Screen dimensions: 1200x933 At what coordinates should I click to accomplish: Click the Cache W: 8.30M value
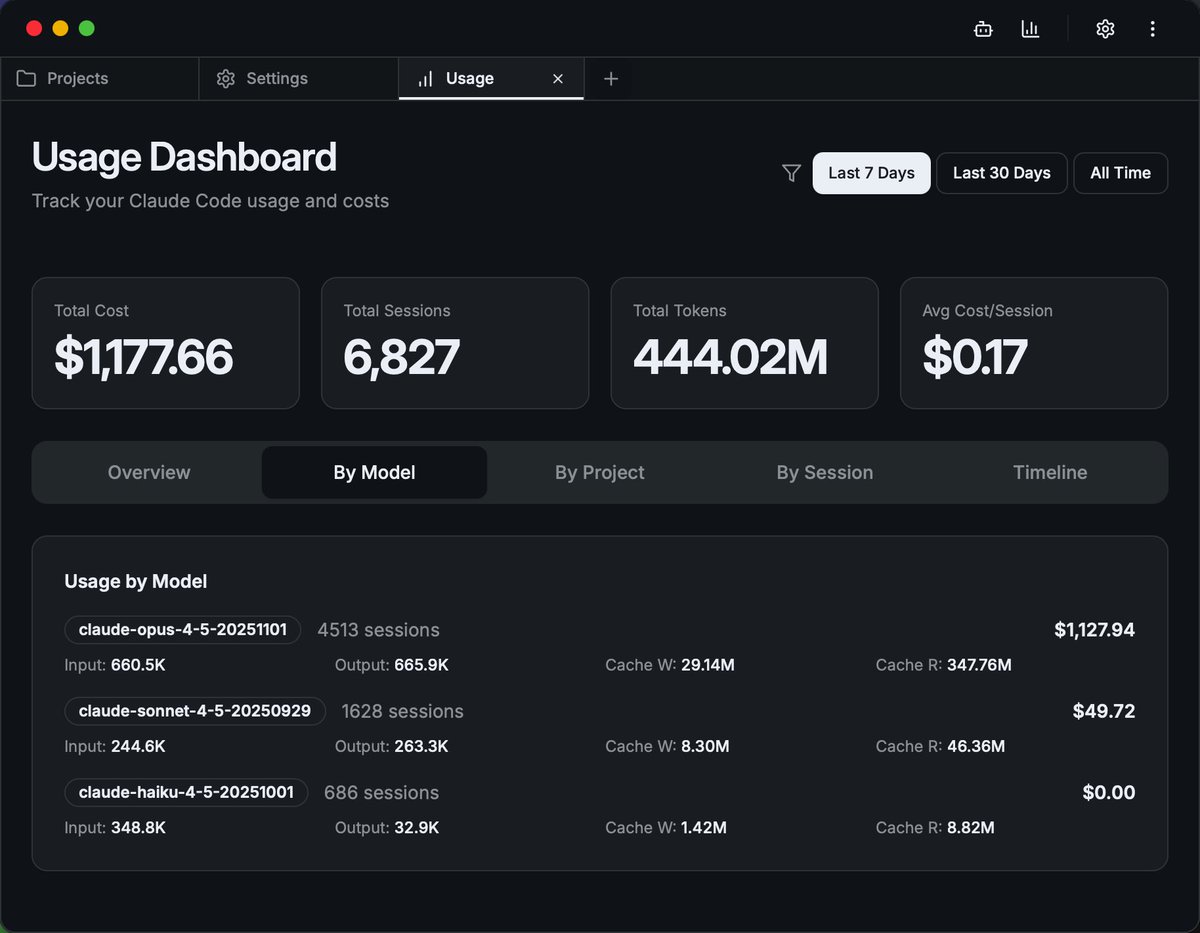pyautogui.click(x=667, y=746)
